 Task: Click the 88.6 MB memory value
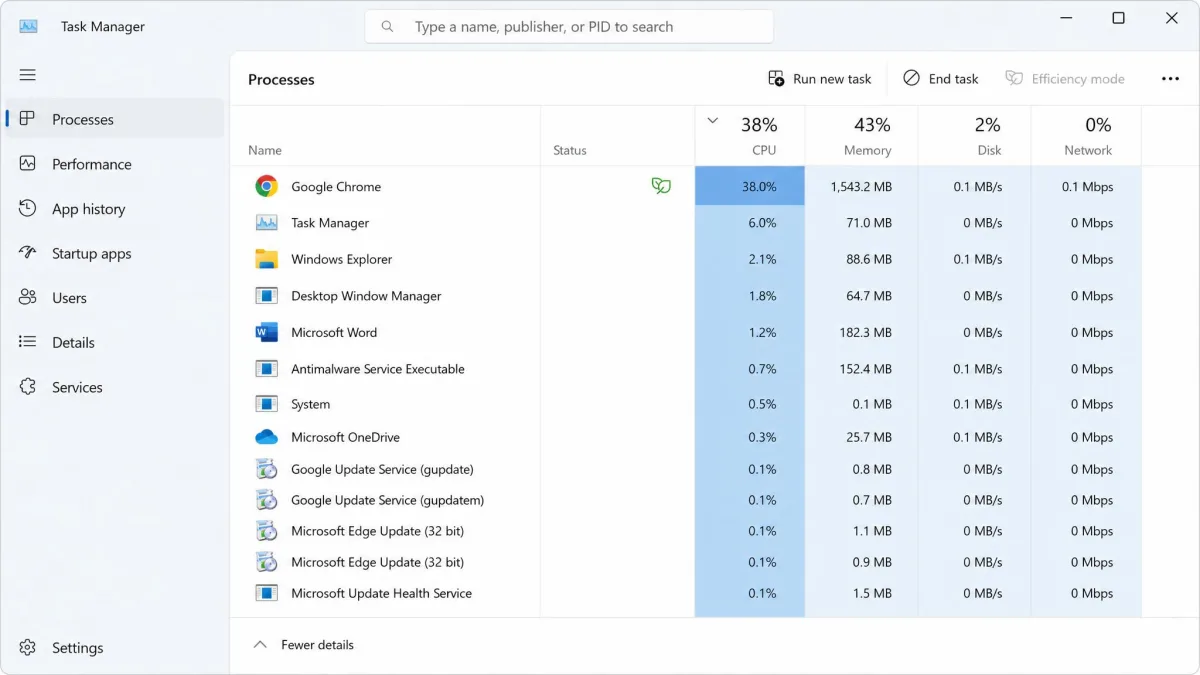pyautogui.click(x=869, y=259)
